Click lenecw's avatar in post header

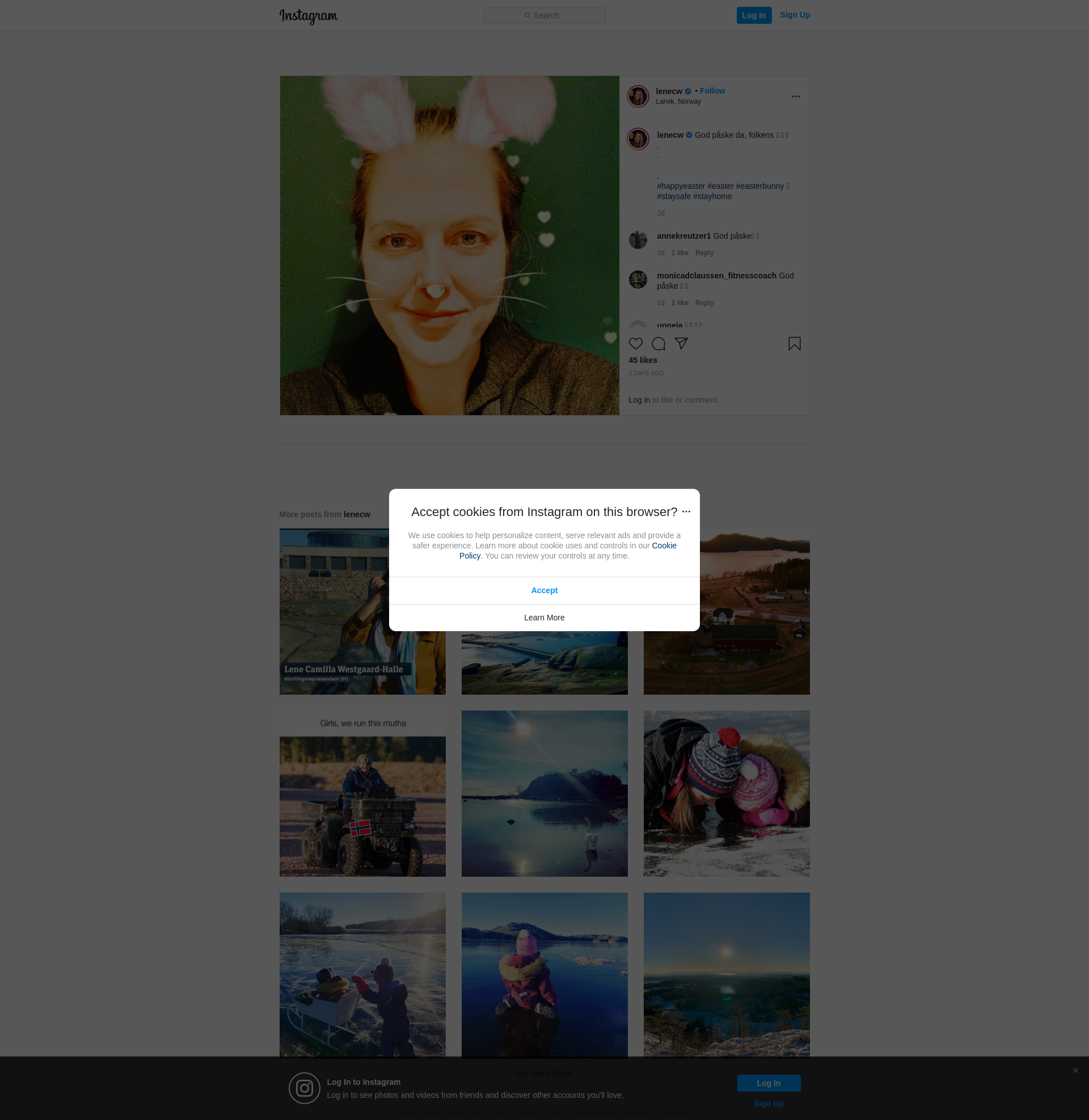(638, 96)
